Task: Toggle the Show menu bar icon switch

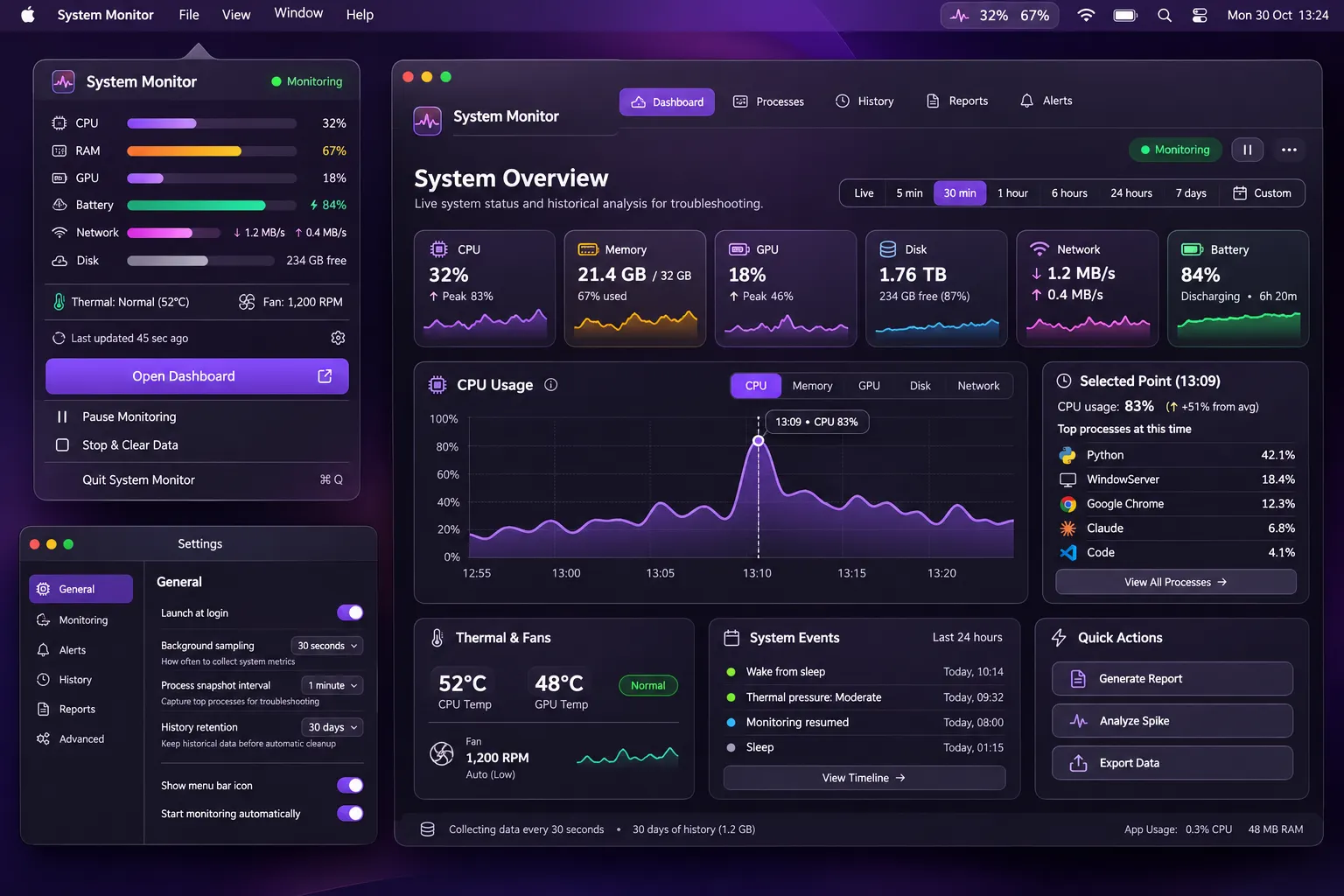Action: point(350,785)
